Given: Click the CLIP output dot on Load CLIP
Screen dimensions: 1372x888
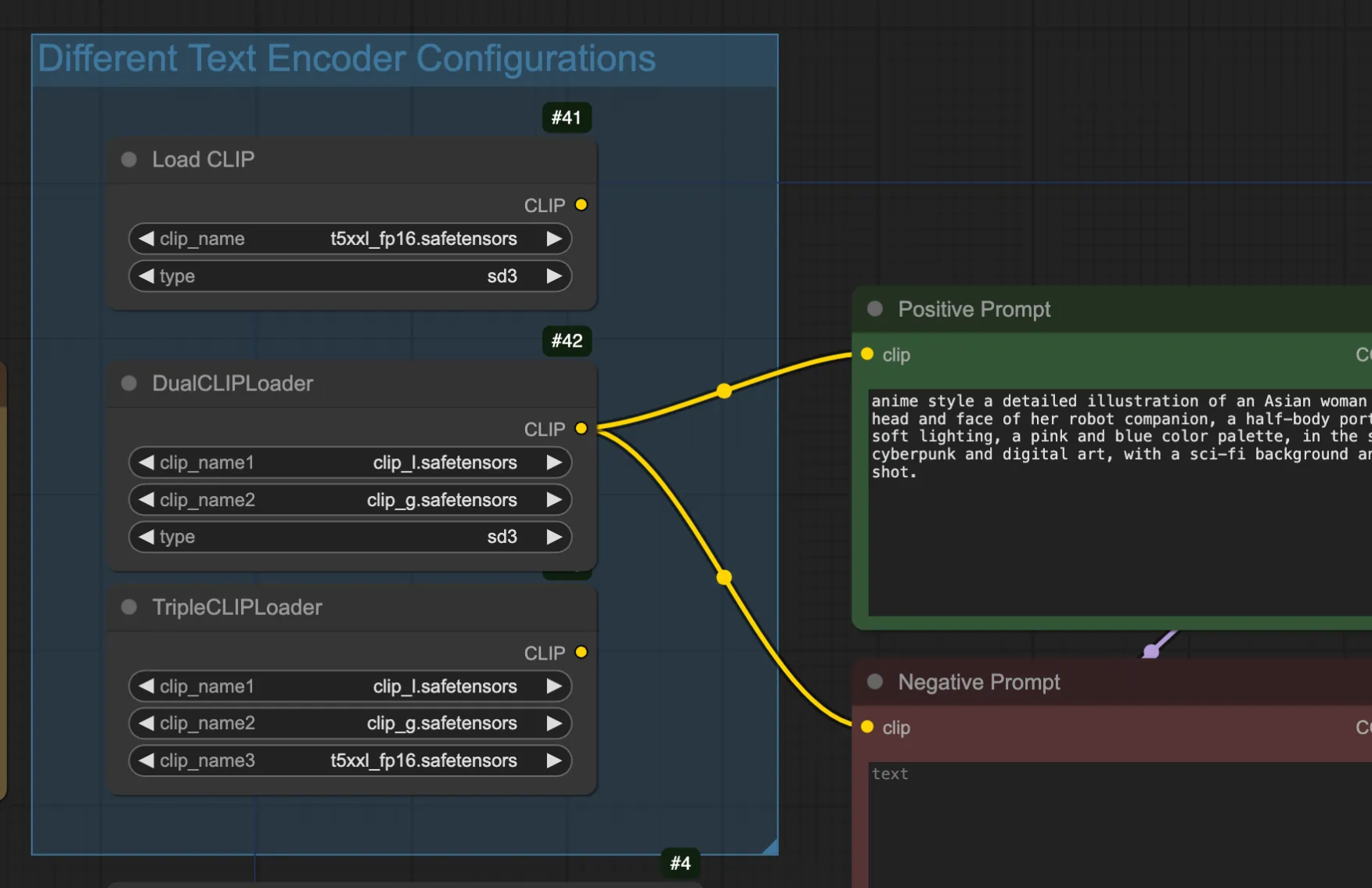Looking at the screenshot, I should (x=581, y=204).
